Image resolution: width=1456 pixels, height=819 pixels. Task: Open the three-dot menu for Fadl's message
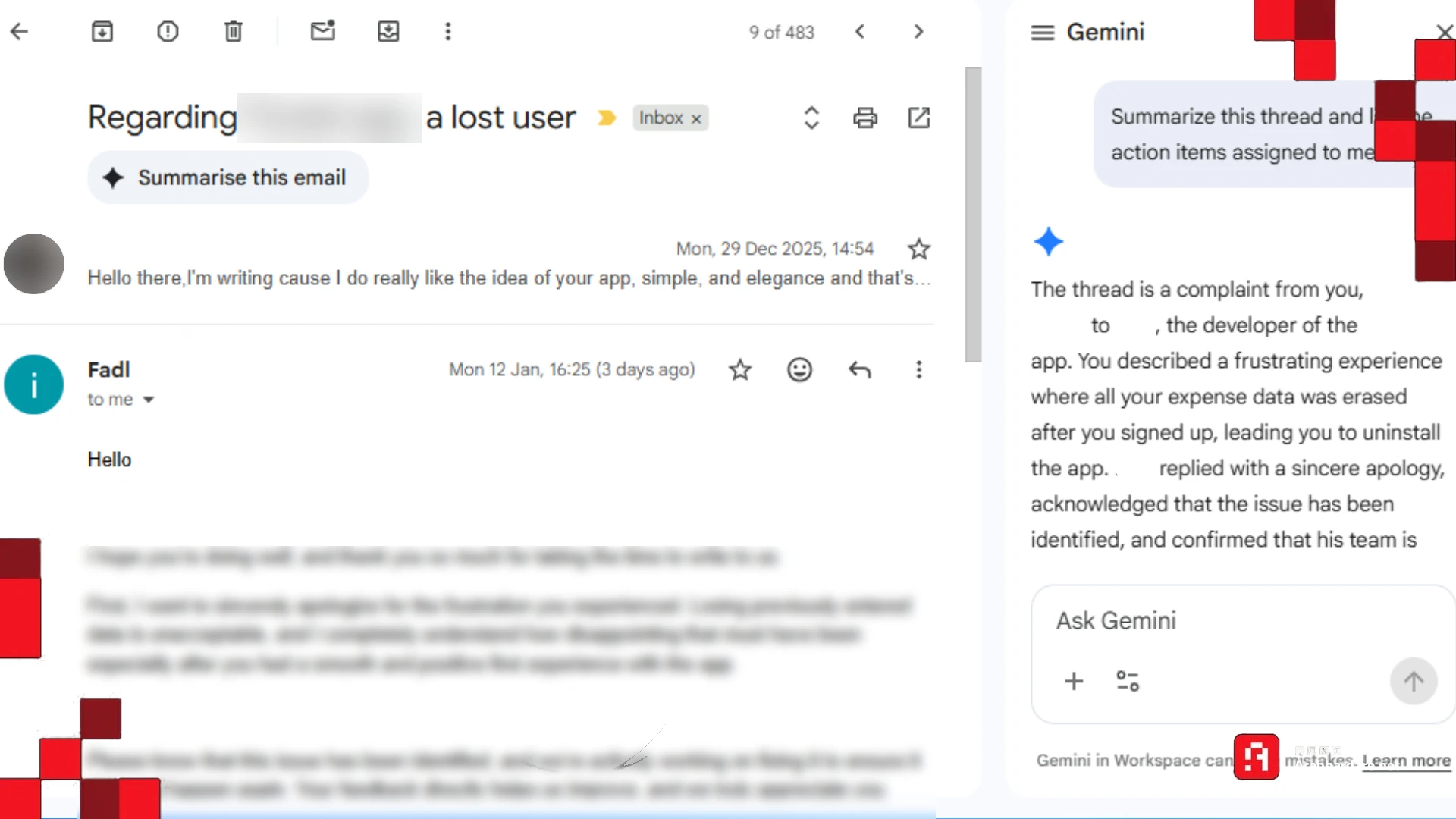(x=918, y=369)
